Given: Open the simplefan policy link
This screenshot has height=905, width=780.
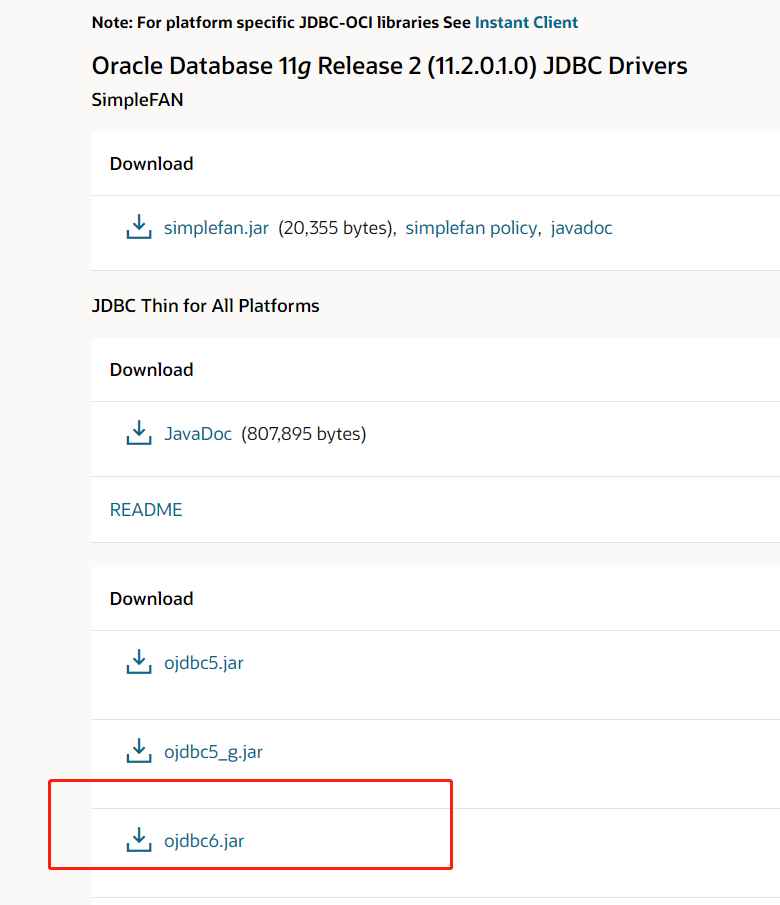Looking at the screenshot, I should 471,228.
